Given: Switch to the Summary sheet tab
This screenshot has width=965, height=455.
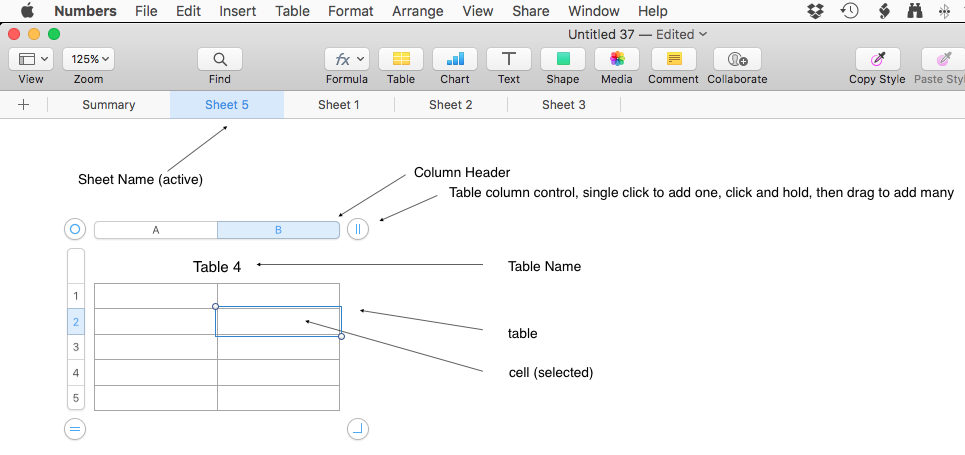Looking at the screenshot, I should click(x=109, y=105).
